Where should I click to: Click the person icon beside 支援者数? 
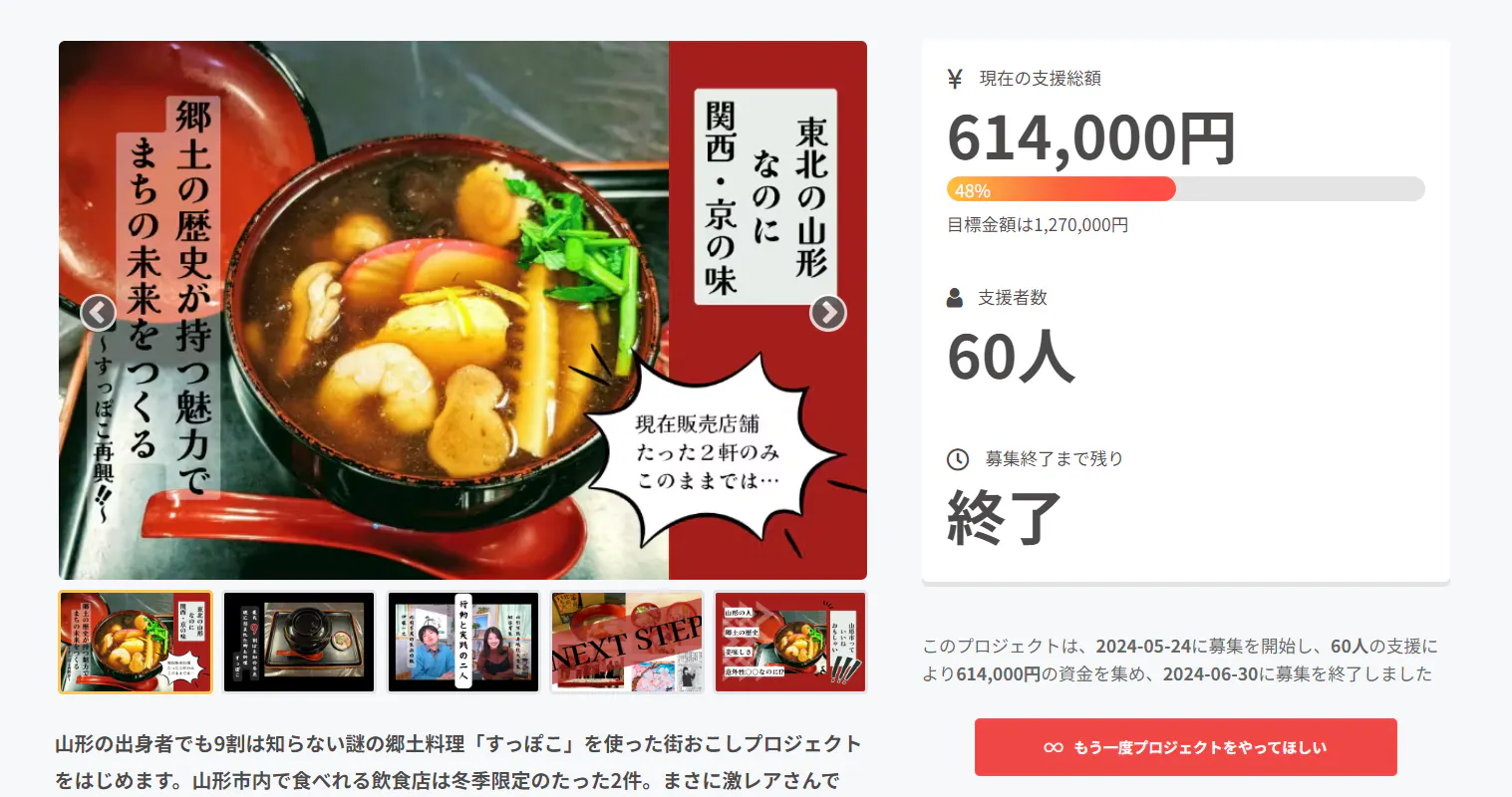point(955,297)
